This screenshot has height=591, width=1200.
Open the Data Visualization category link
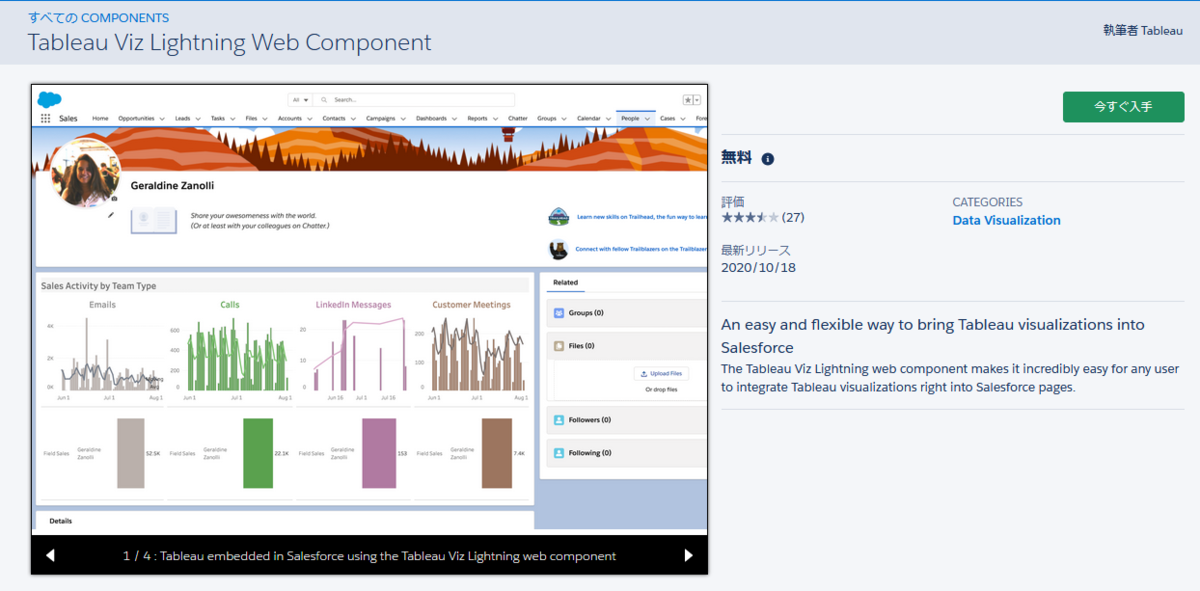click(1006, 220)
